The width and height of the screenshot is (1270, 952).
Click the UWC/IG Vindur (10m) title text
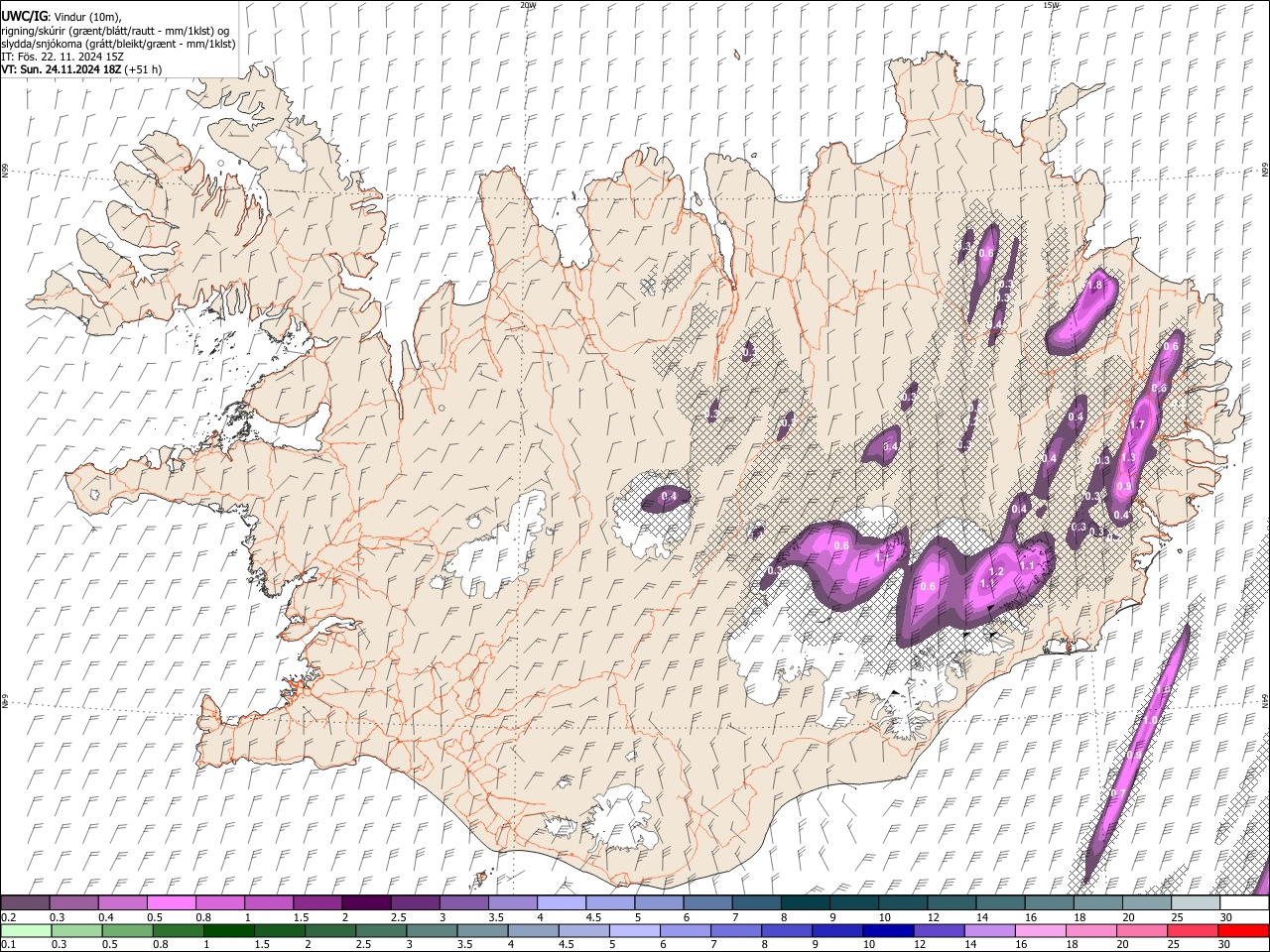[61, 16]
